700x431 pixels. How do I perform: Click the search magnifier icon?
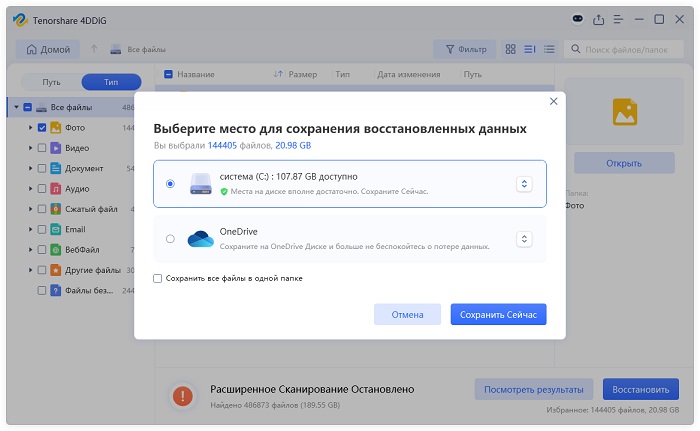(x=576, y=49)
